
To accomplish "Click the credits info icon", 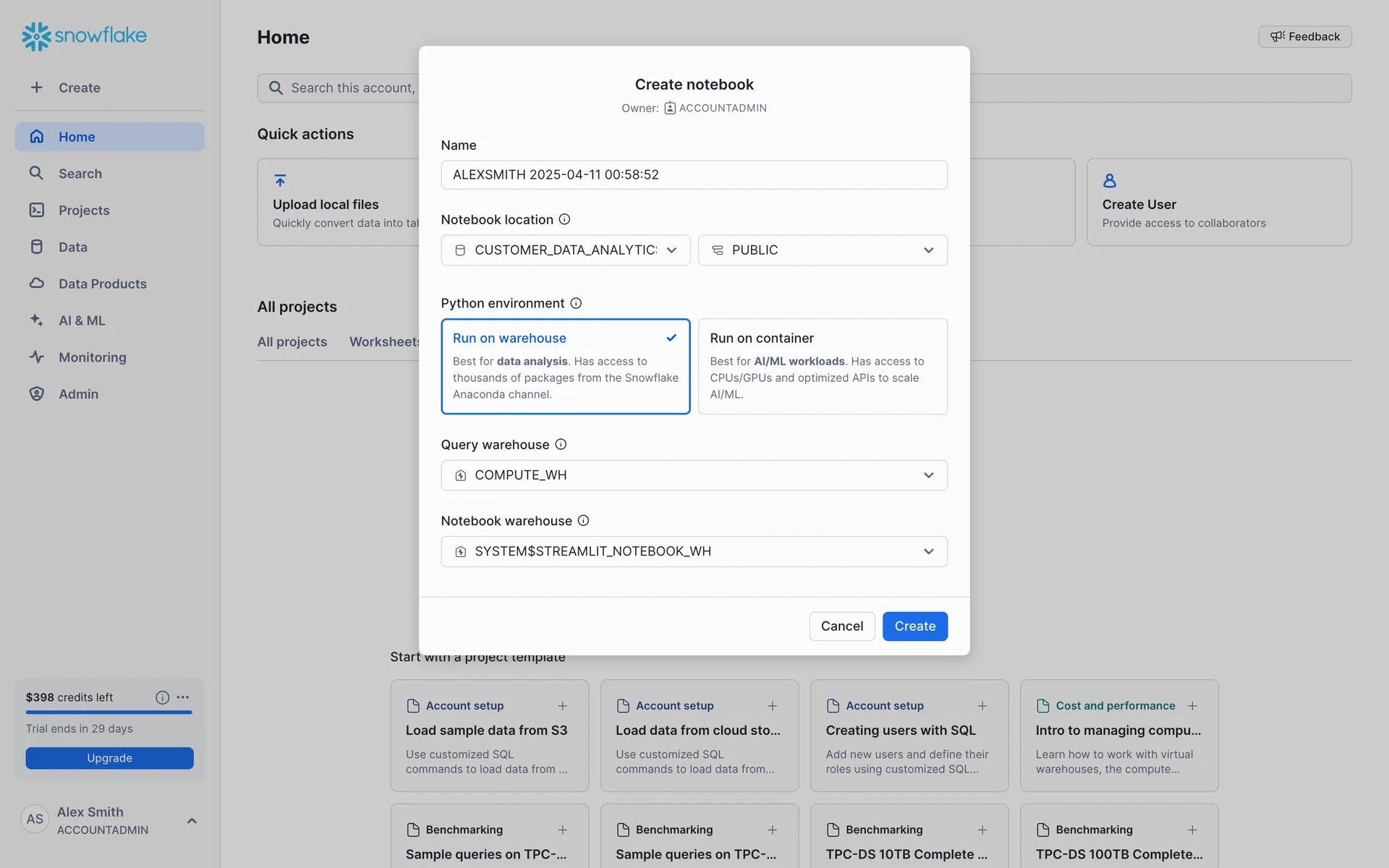I will pos(162,697).
